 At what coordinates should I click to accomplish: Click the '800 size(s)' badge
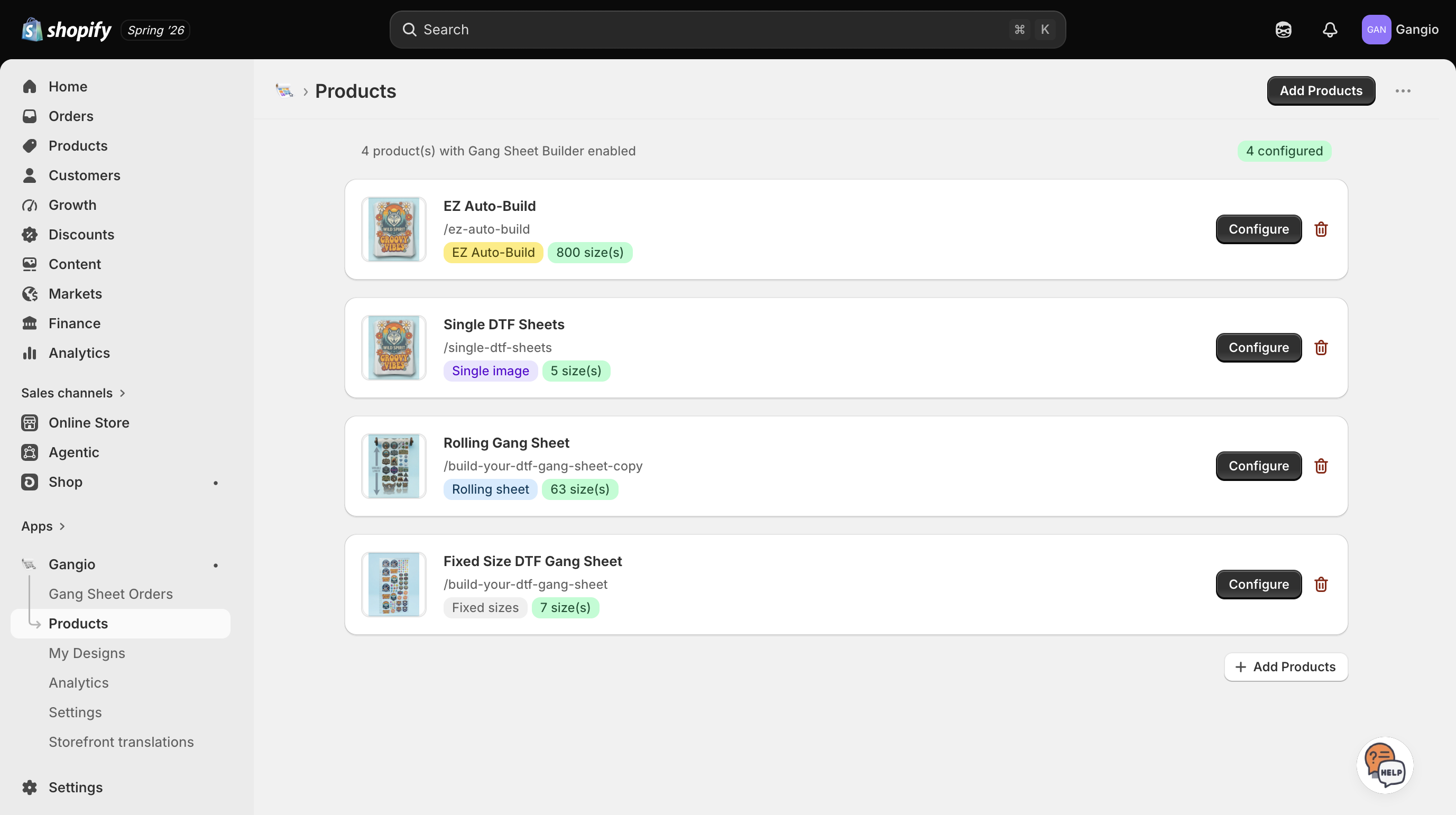click(589, 252)
